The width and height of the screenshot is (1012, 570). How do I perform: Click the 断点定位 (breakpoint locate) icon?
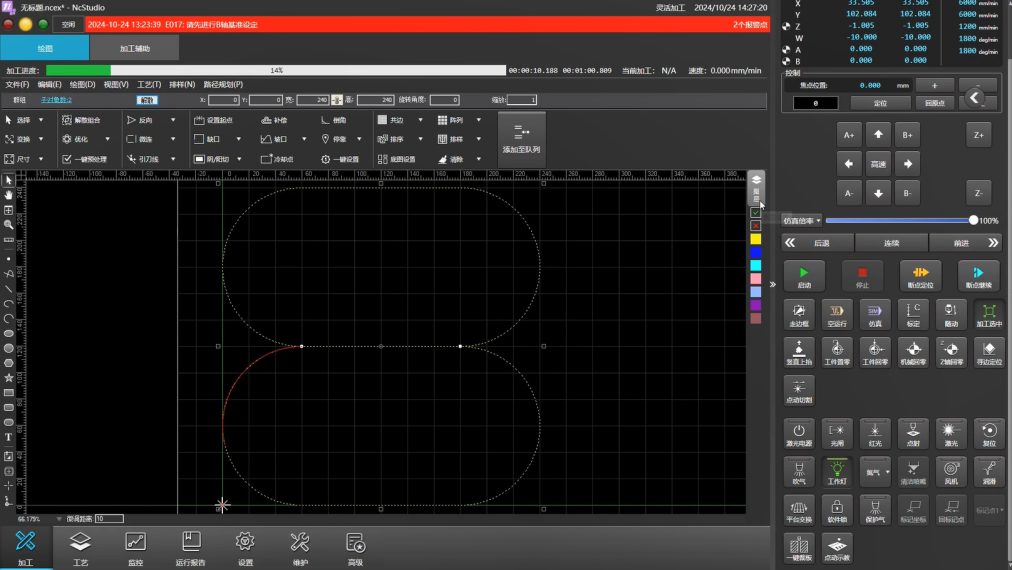coord(920,275)
